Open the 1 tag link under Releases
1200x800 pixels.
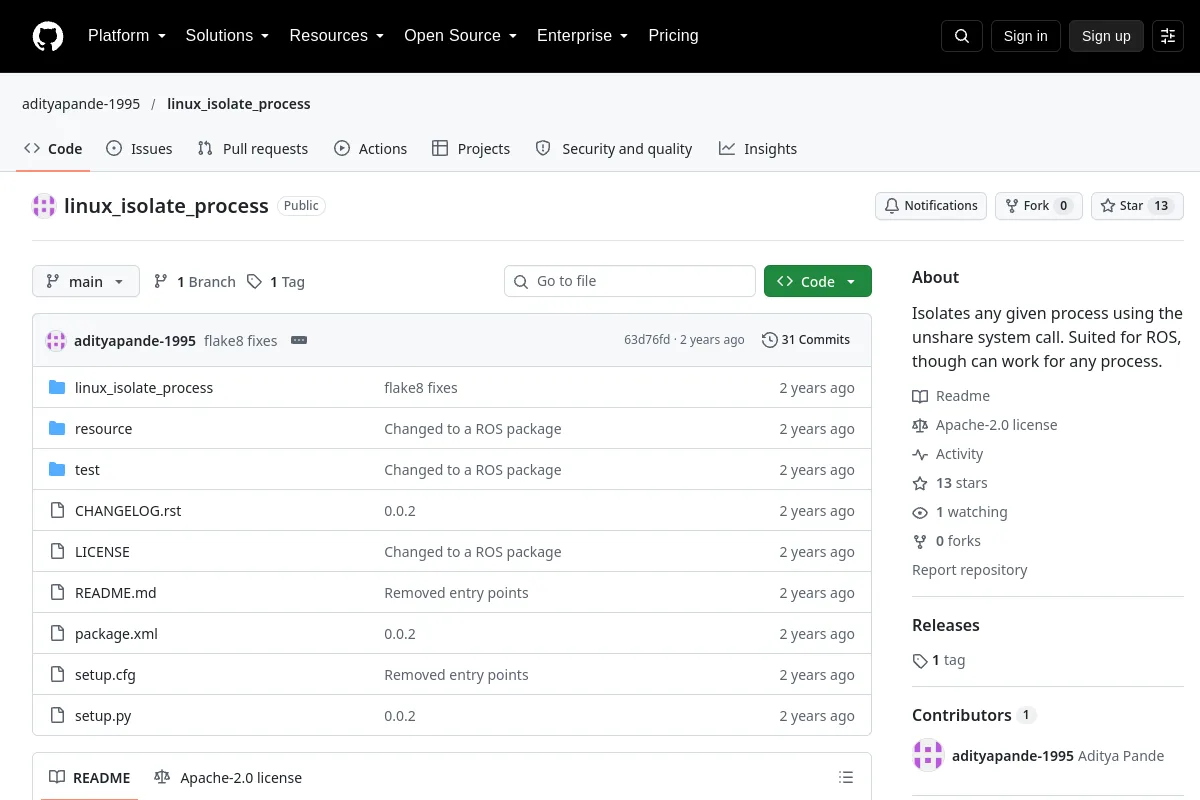coord(939,660)
